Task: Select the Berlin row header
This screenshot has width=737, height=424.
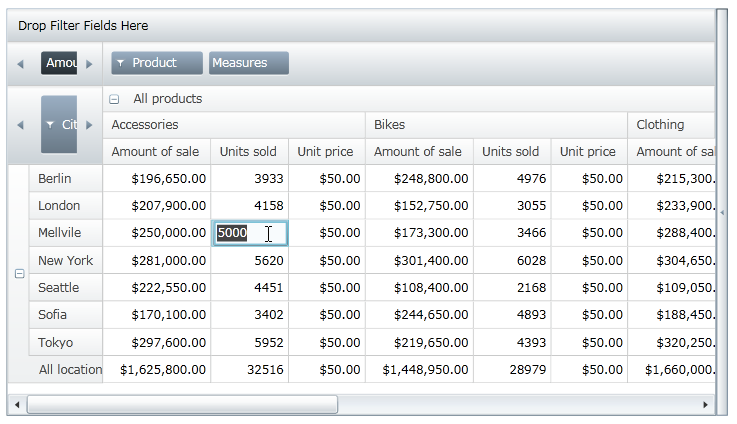Action: [65, 178]
